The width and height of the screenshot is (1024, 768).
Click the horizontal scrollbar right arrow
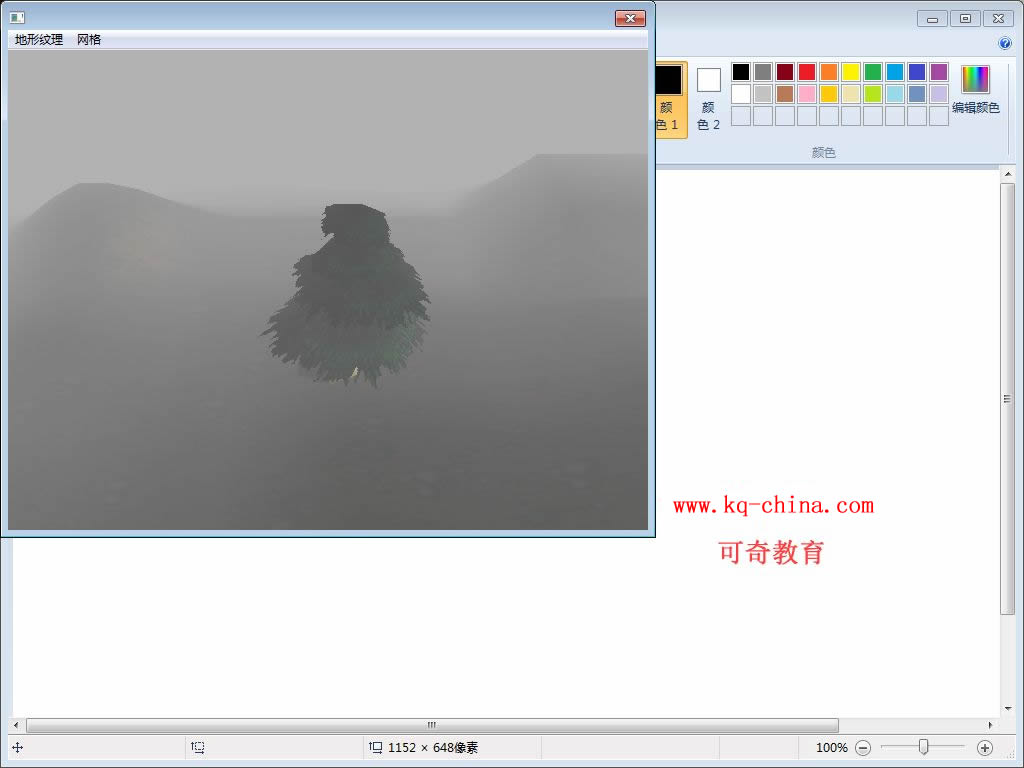pyautogui.click(x=991, y=725)
